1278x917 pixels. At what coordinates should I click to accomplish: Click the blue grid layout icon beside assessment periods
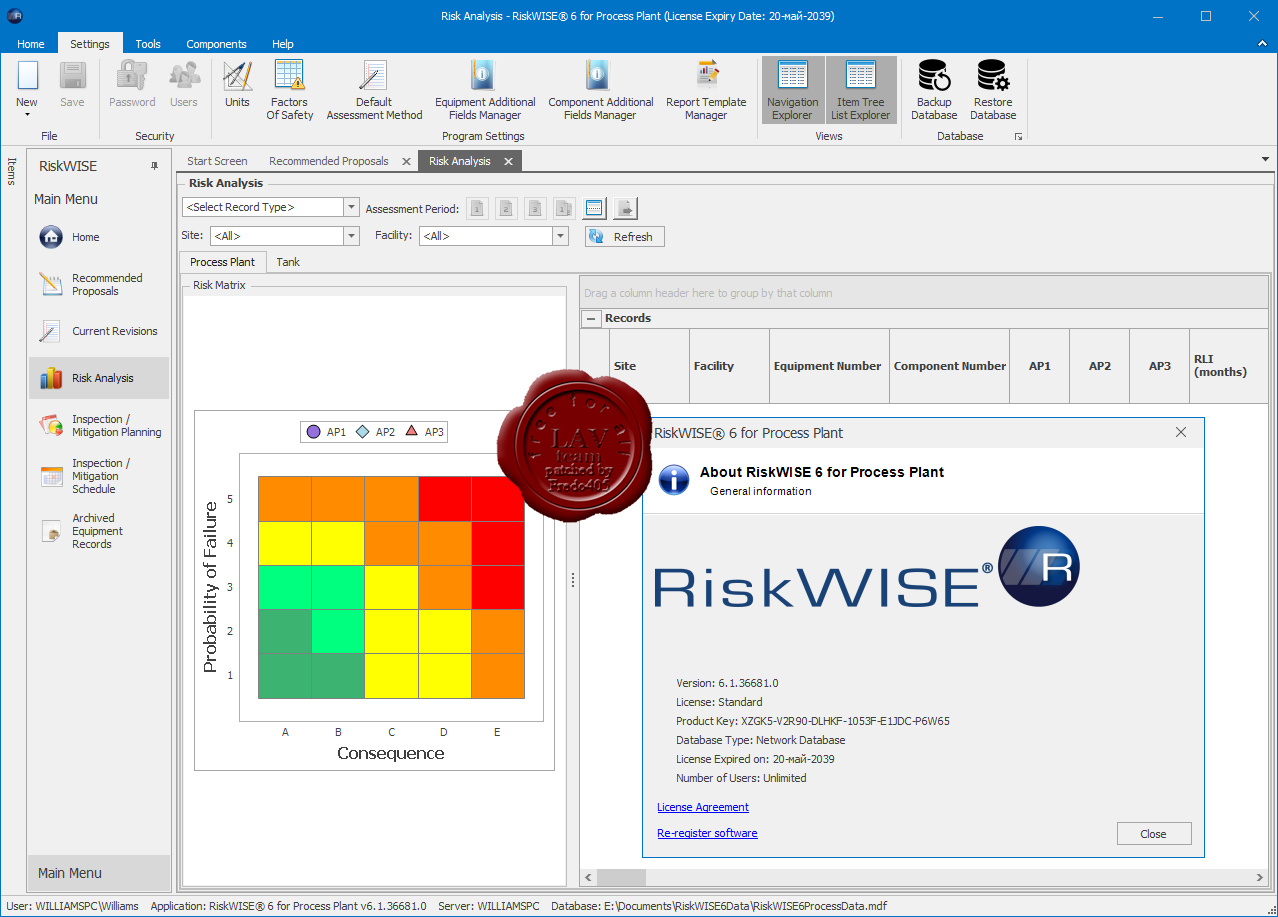click(594, 208)
